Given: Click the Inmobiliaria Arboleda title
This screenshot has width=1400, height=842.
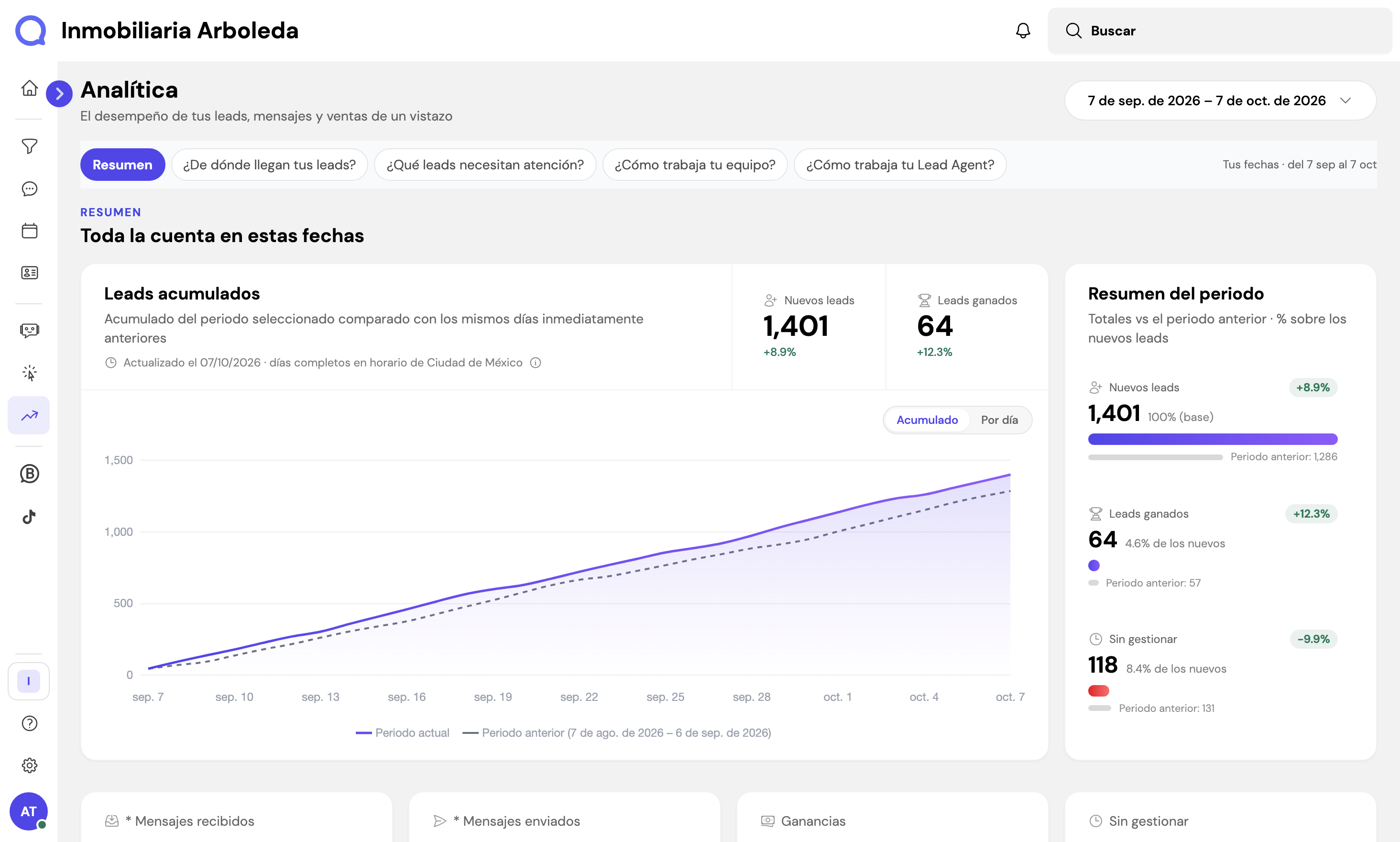Looking at the screenshot, I should click(180, 31).
